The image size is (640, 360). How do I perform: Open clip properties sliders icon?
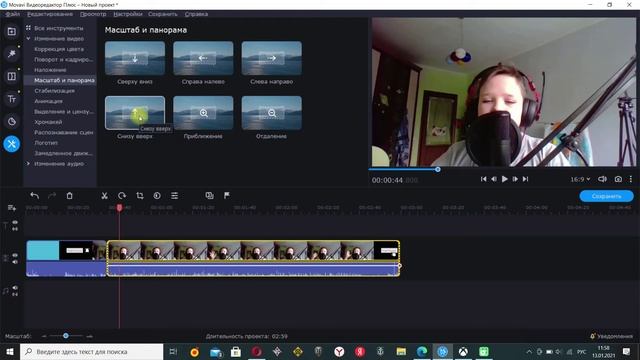pos(174,196)
